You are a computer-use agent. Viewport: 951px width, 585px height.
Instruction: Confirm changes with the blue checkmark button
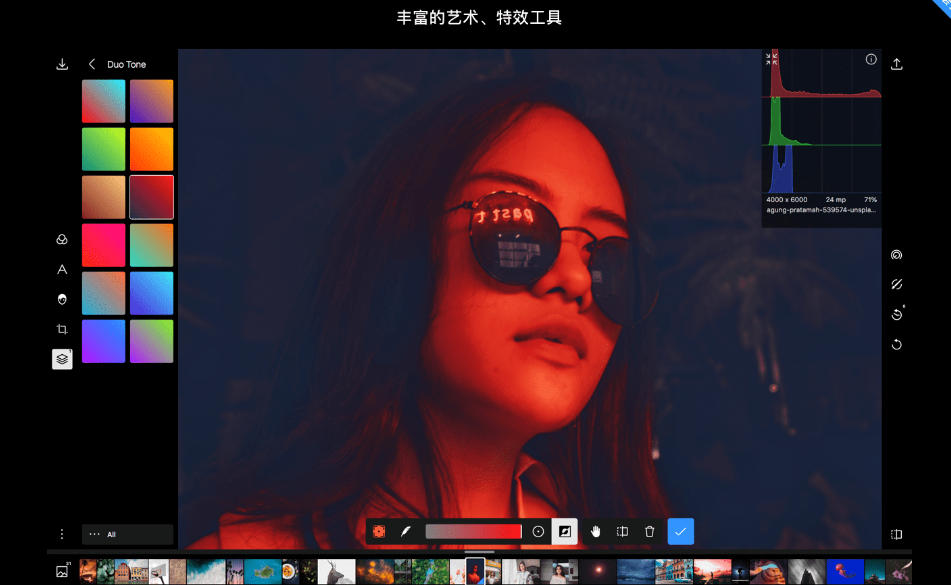pyautogui.click(x=681, y=532)
